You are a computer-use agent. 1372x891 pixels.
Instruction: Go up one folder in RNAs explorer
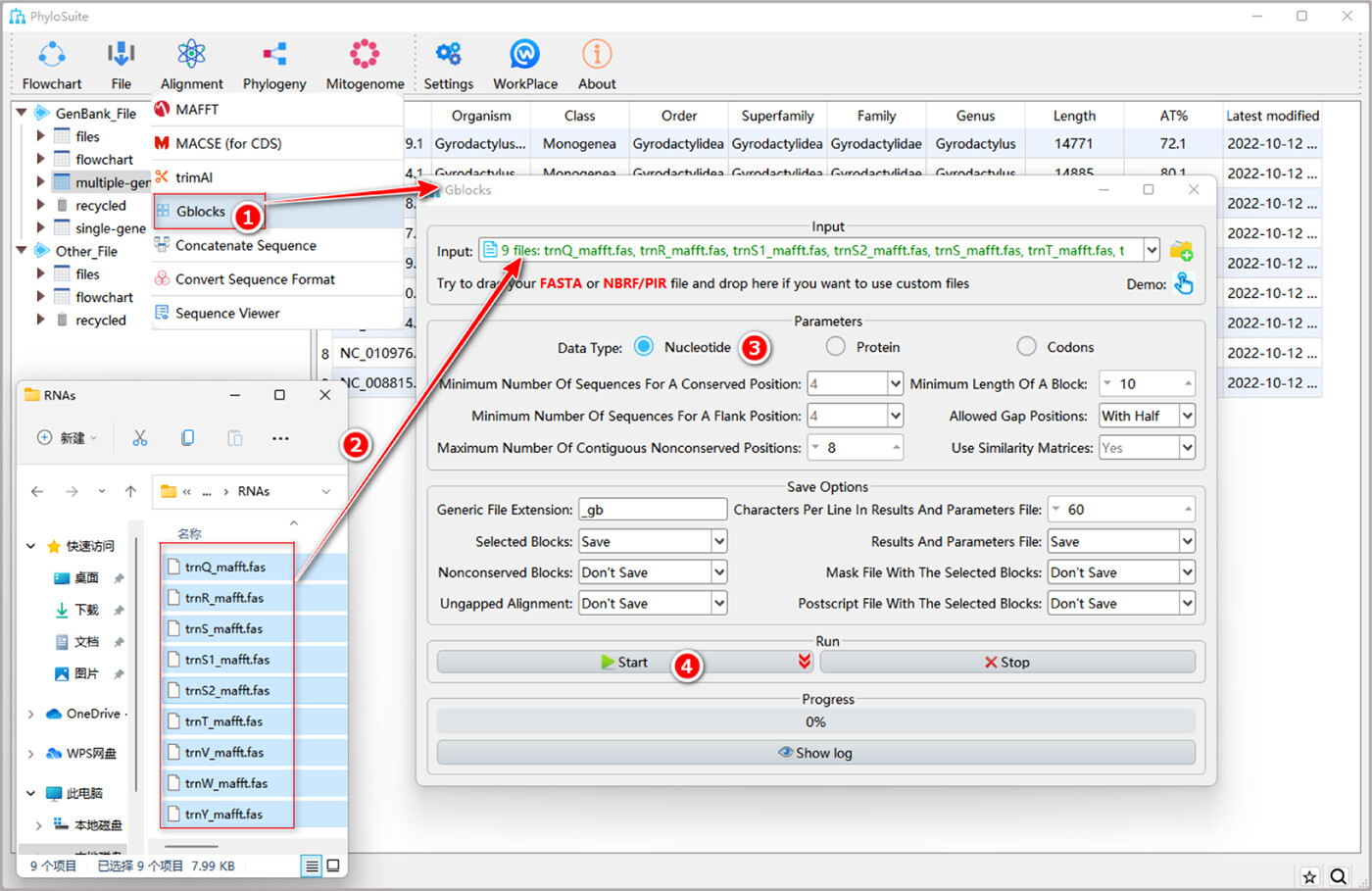[130, 491]
